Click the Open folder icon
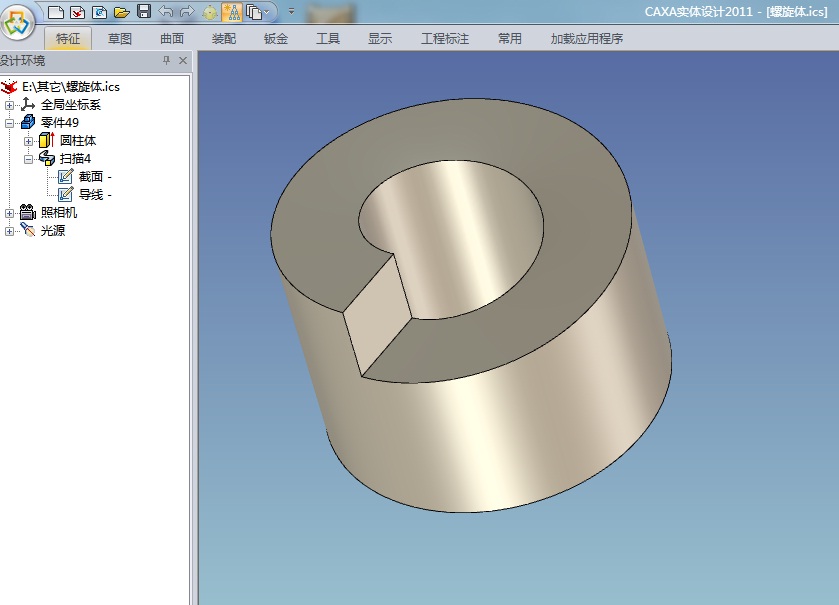 (x=121, y=12)
